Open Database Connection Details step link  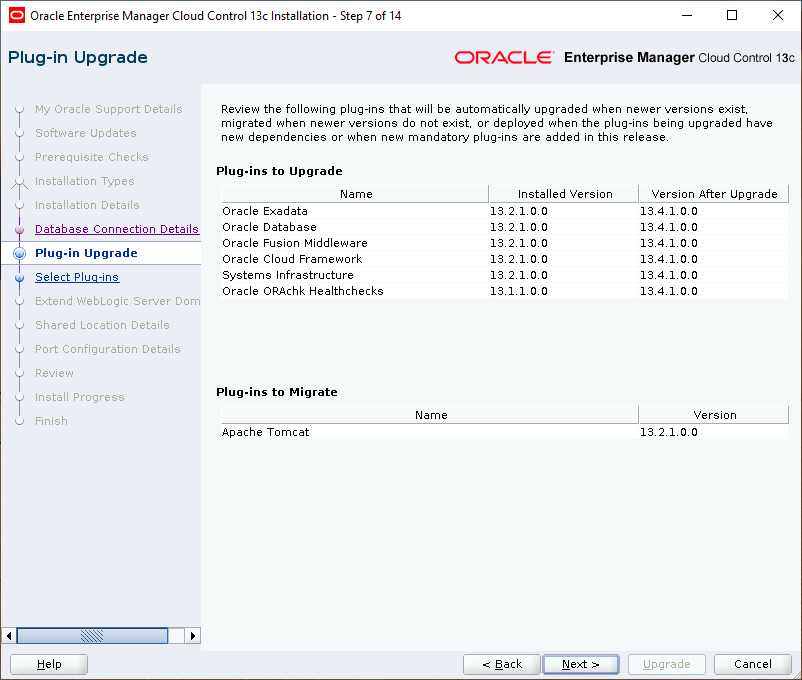click(x=117, y=229)
